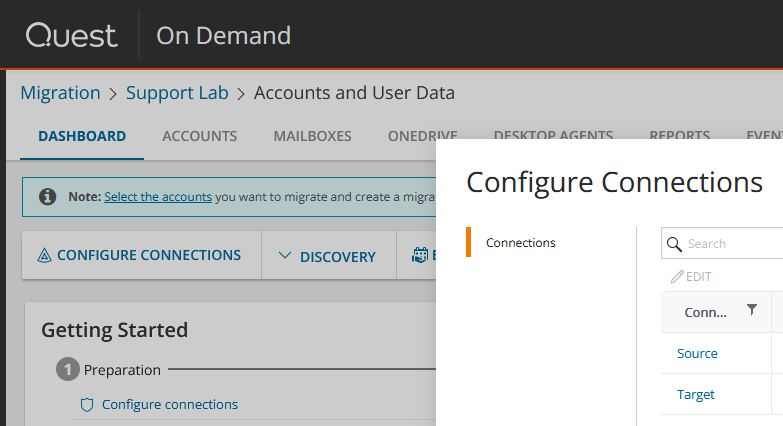Open the Accounts tab
783x426 pixels.
pos(199,136)
